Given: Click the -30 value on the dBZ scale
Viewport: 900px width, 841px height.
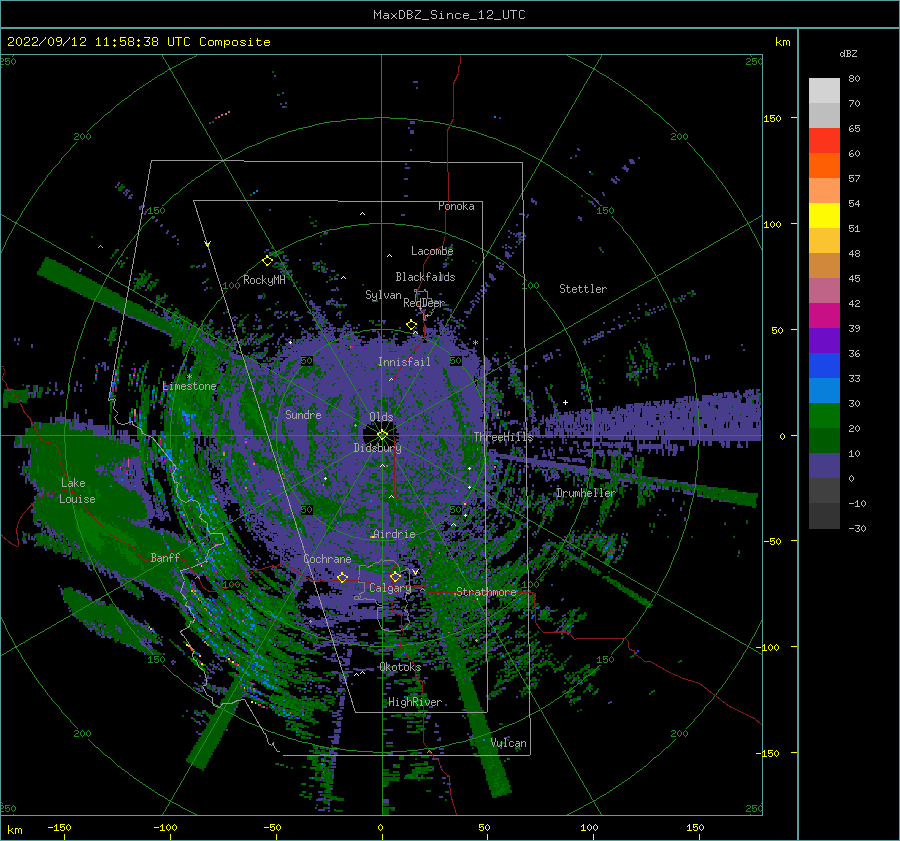Looking at the screenshot, I should click(857, 528).
